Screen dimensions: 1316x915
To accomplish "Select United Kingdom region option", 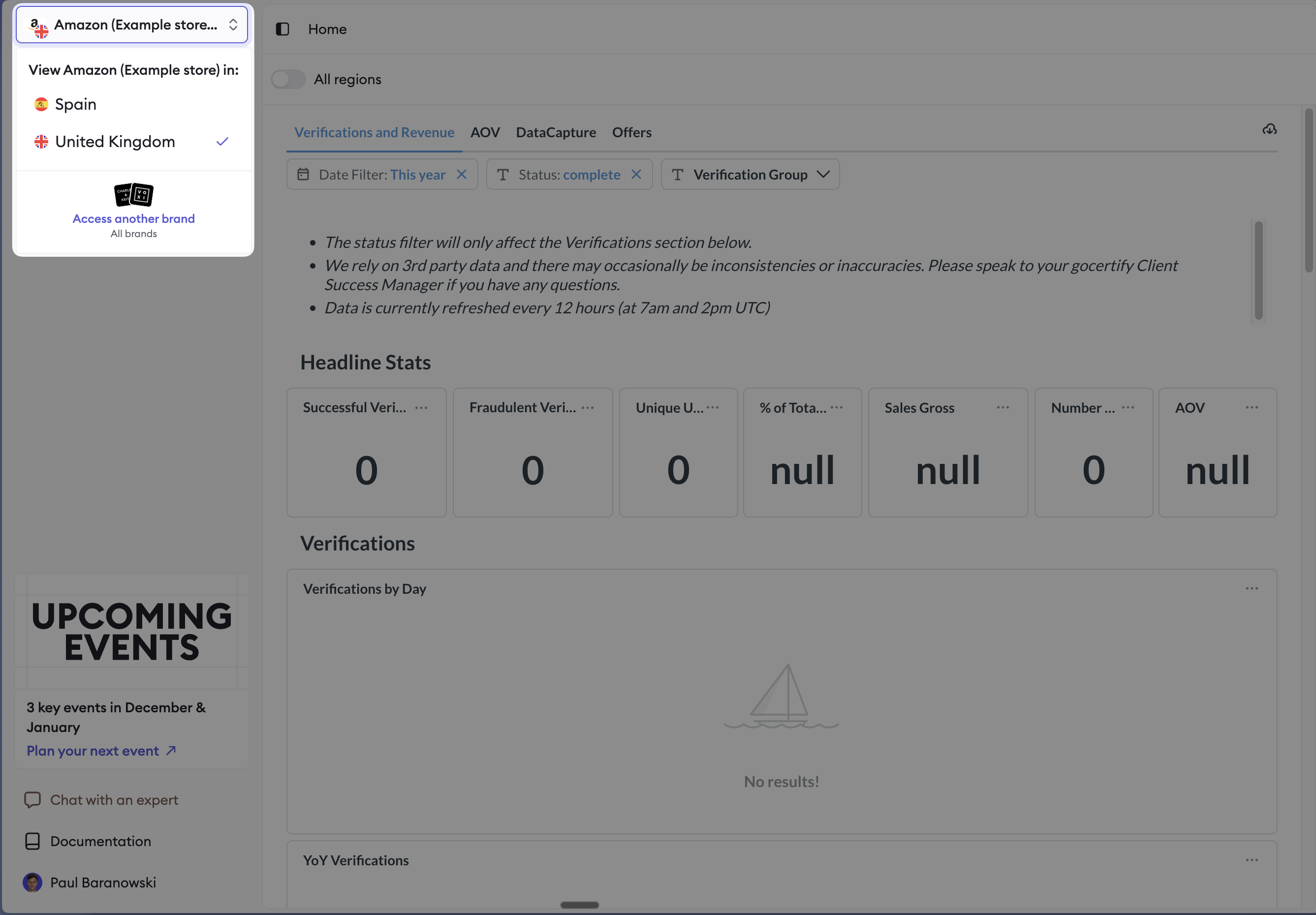I will tap(115, 142).
